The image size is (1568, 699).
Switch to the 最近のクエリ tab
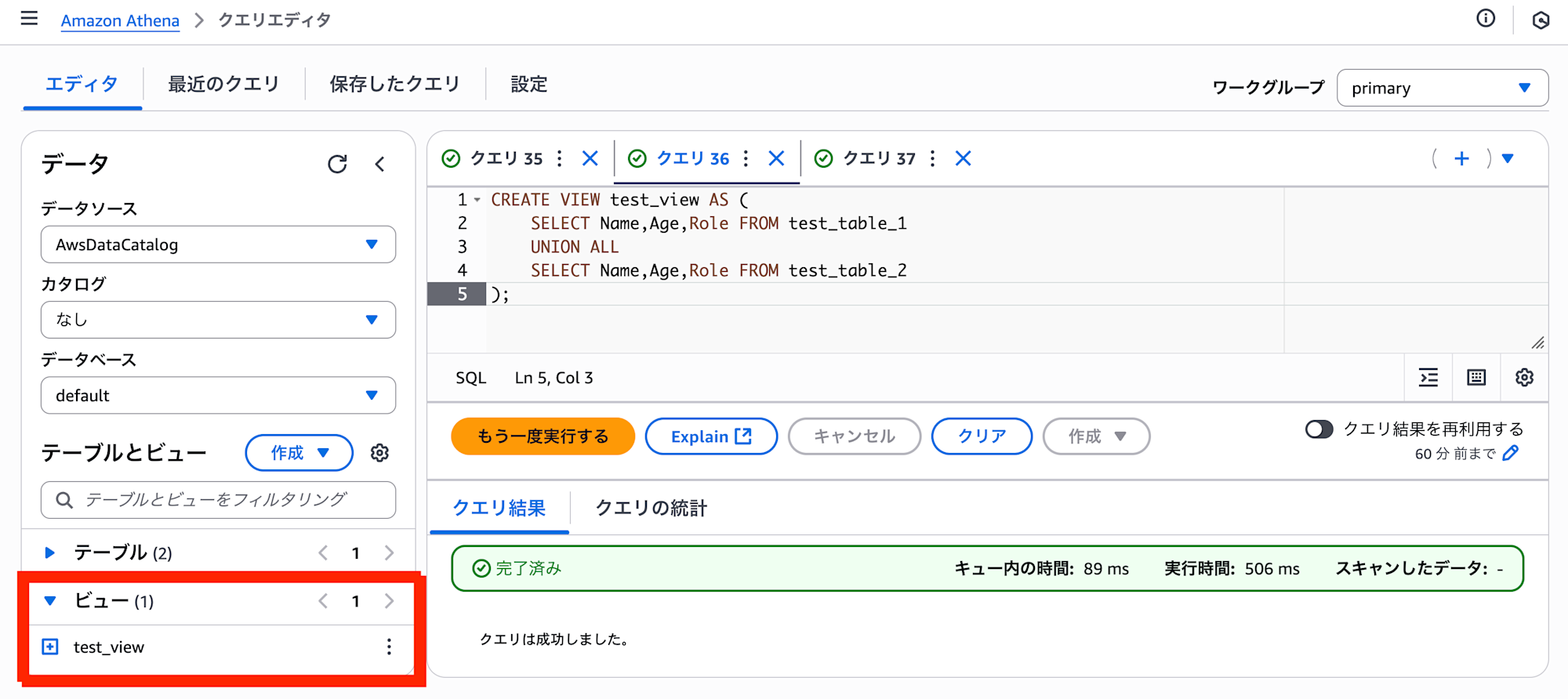[223, 84]
